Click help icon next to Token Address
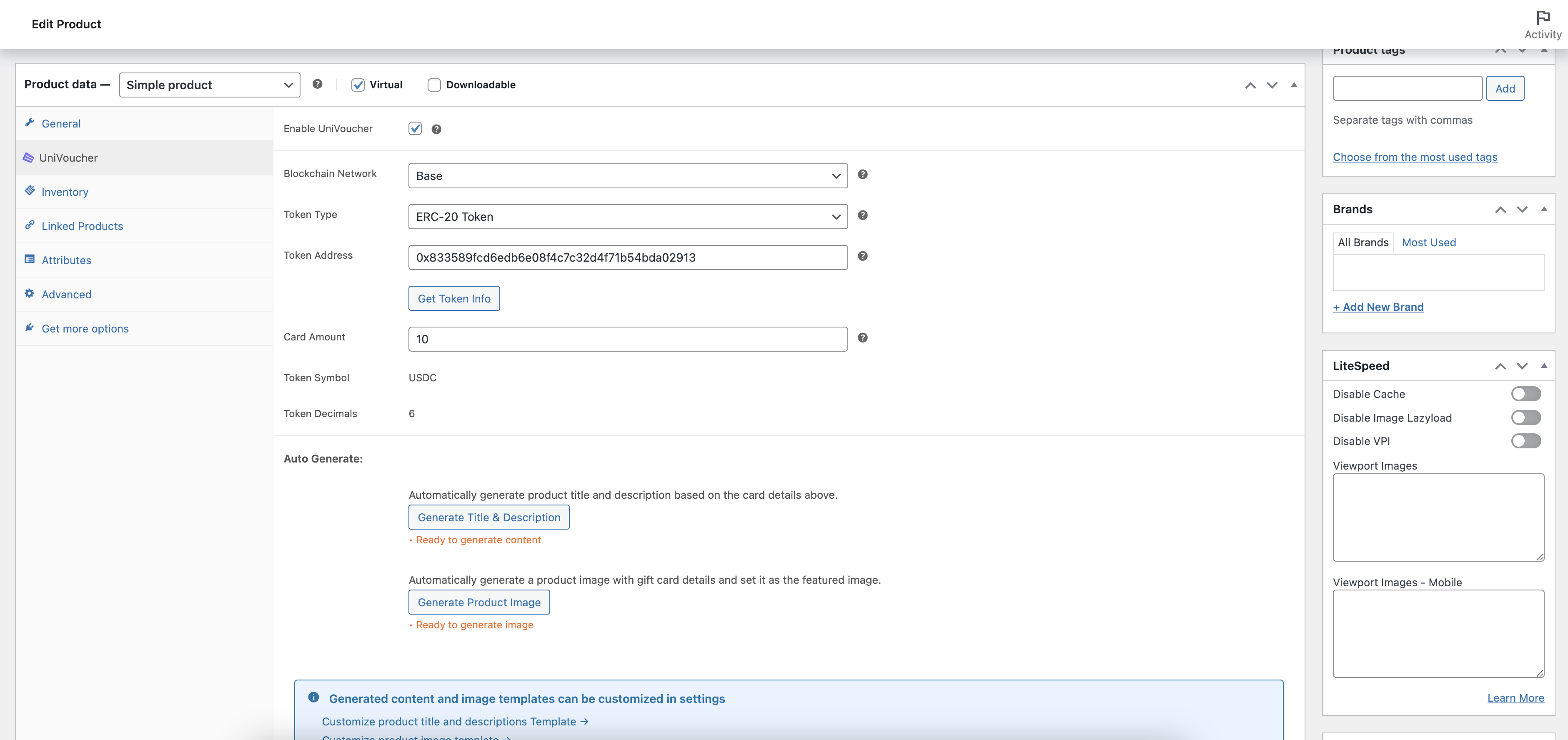 point(862,256)
